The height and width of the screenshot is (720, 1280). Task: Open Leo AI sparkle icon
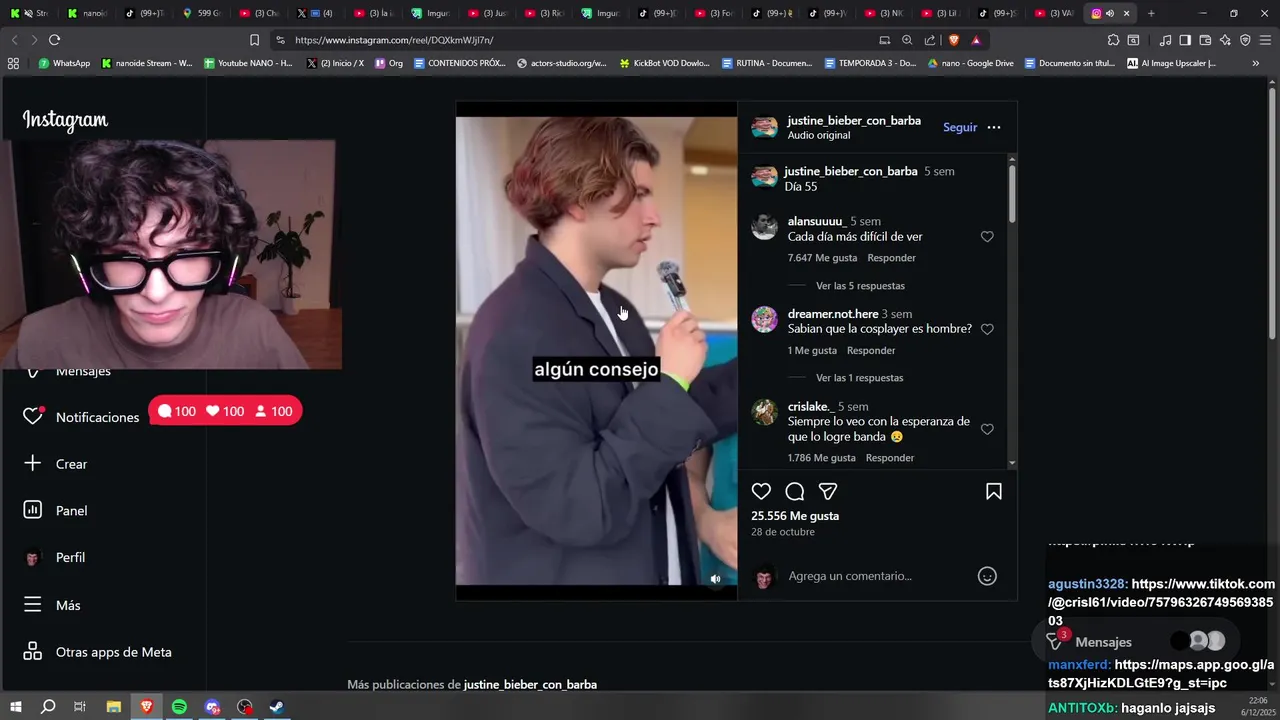pos(1225,40)
